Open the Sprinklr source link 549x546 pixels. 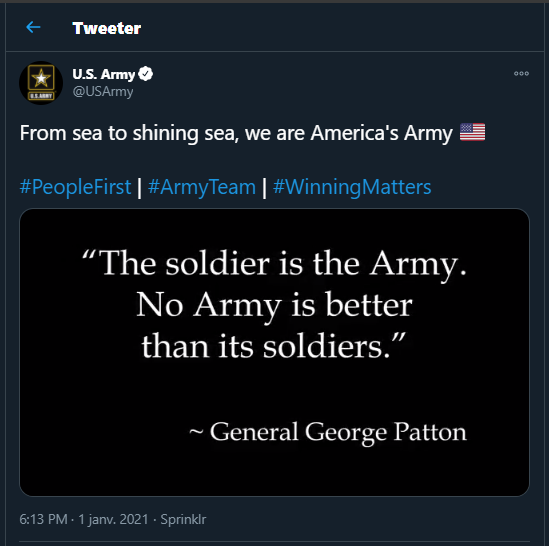pyautogui.click(x=183, y=519)
